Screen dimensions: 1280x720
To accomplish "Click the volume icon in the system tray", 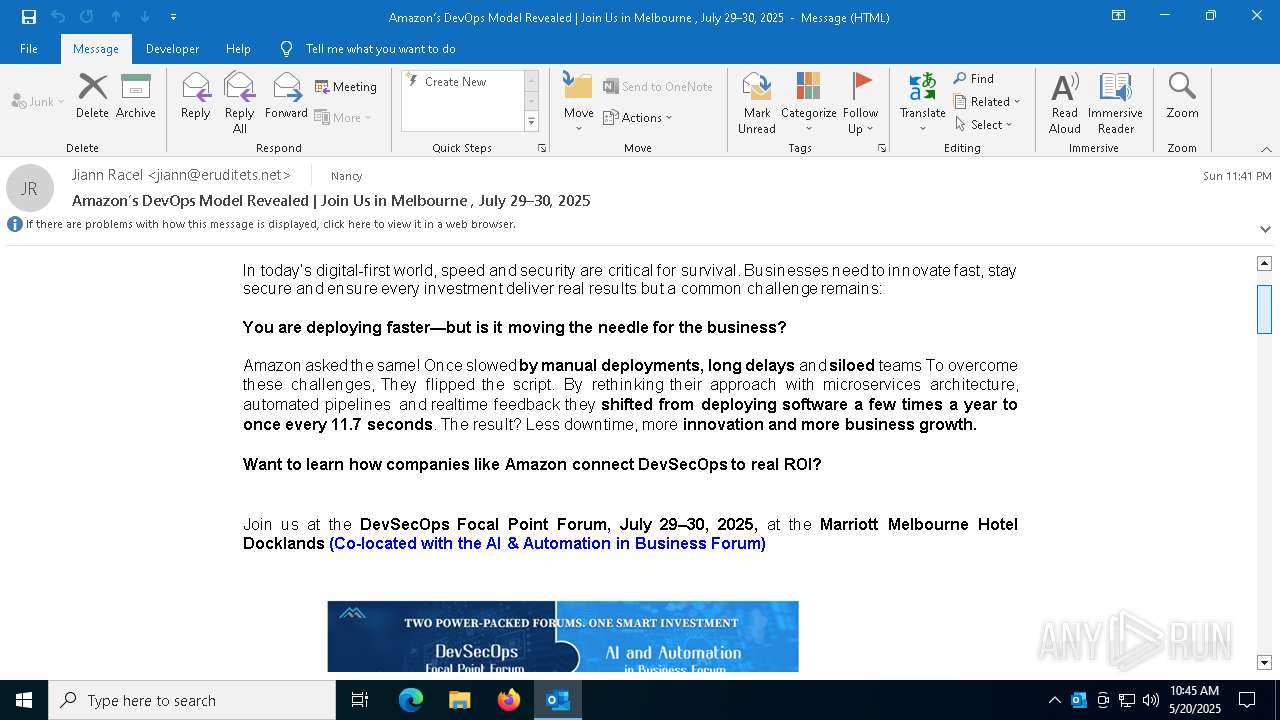I will (1151, 700).
